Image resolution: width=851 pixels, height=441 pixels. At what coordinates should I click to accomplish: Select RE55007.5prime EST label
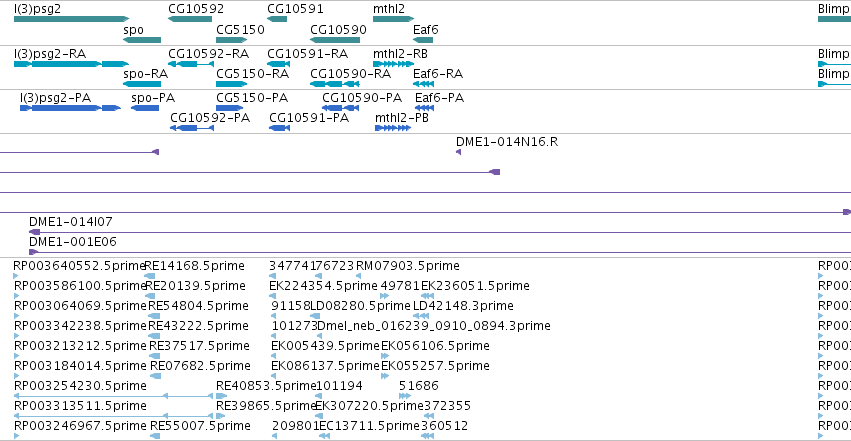coord(200,426)
